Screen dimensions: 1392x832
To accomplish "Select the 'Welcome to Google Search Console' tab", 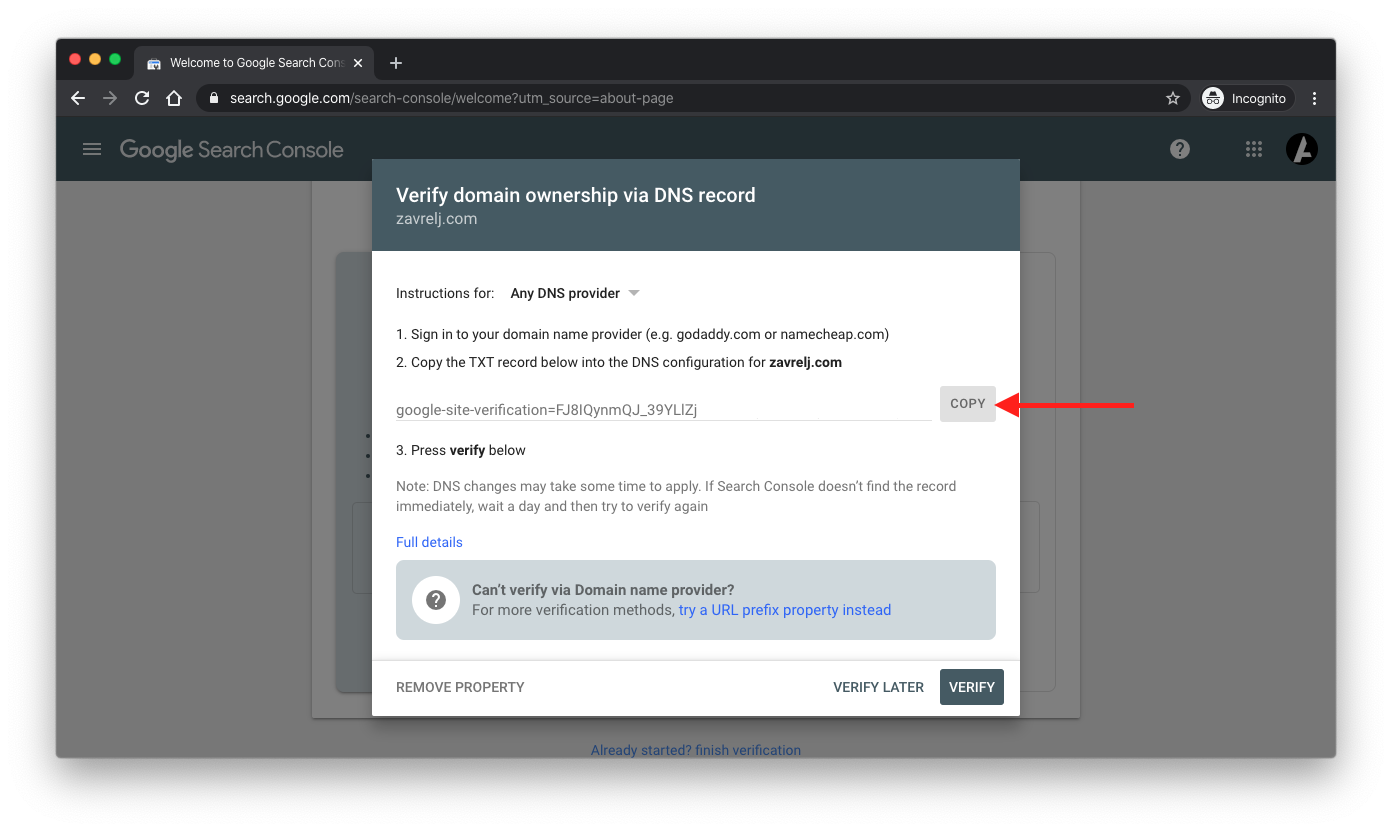I will [x=254, y=63].
